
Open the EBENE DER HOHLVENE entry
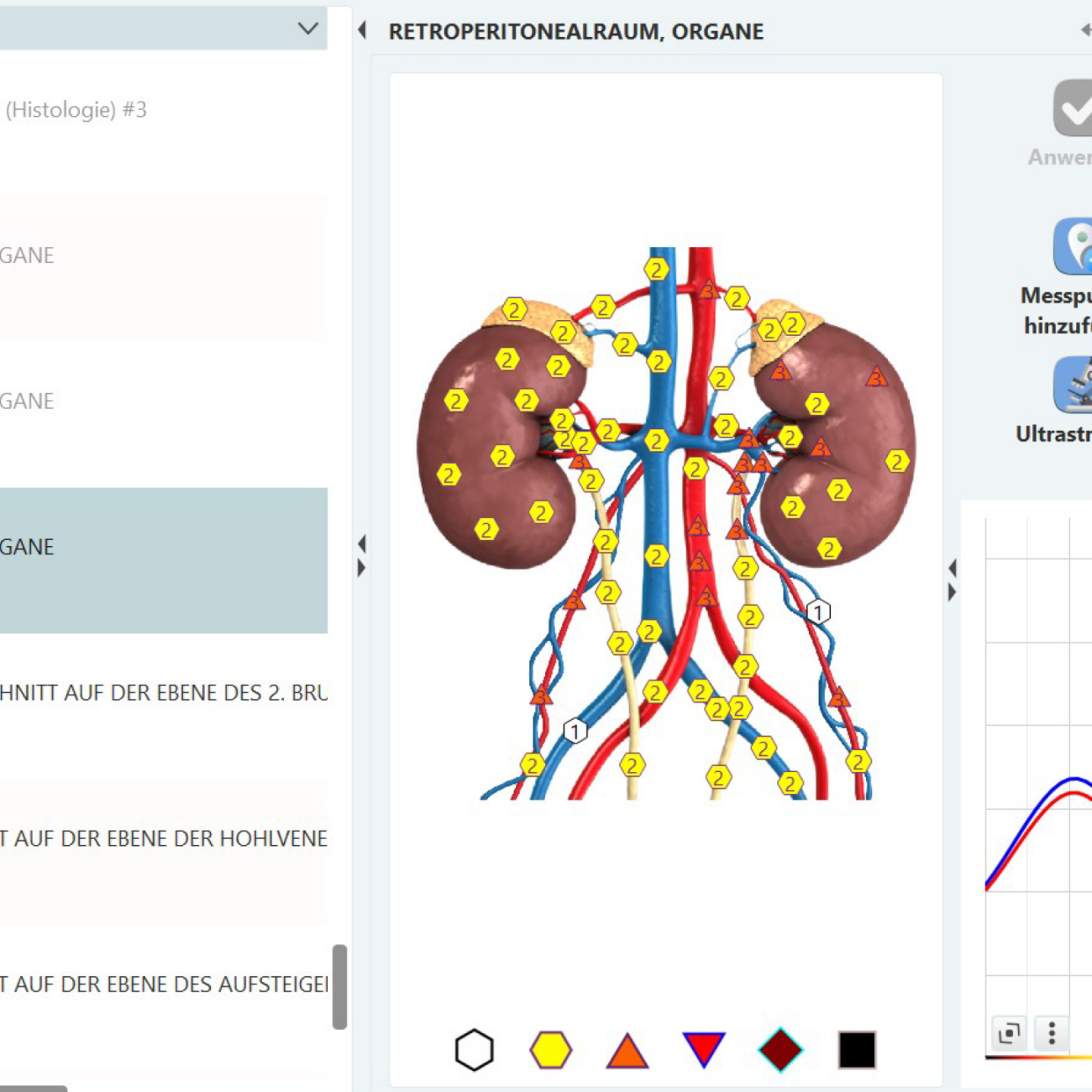click(x=164, y=838)
